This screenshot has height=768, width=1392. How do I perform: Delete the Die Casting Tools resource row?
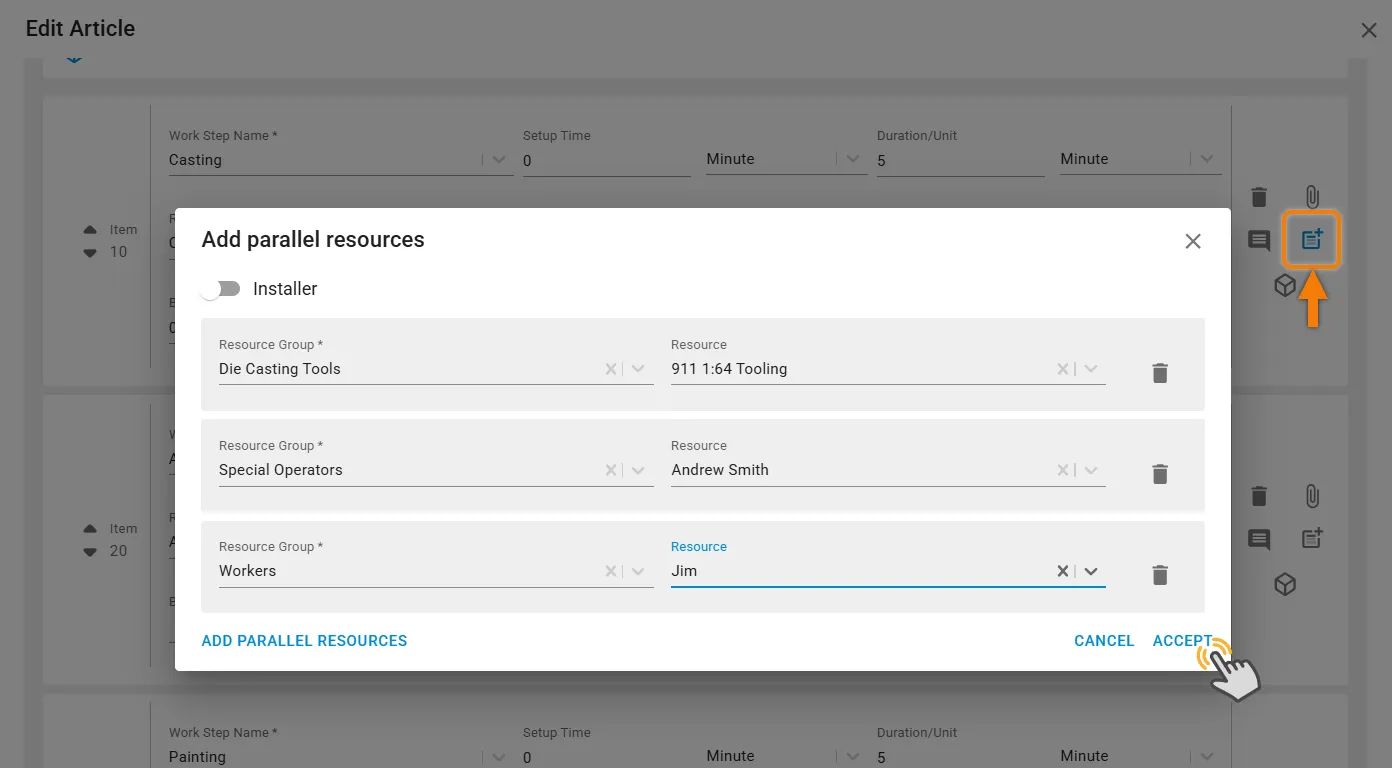tap(1160, 373)
